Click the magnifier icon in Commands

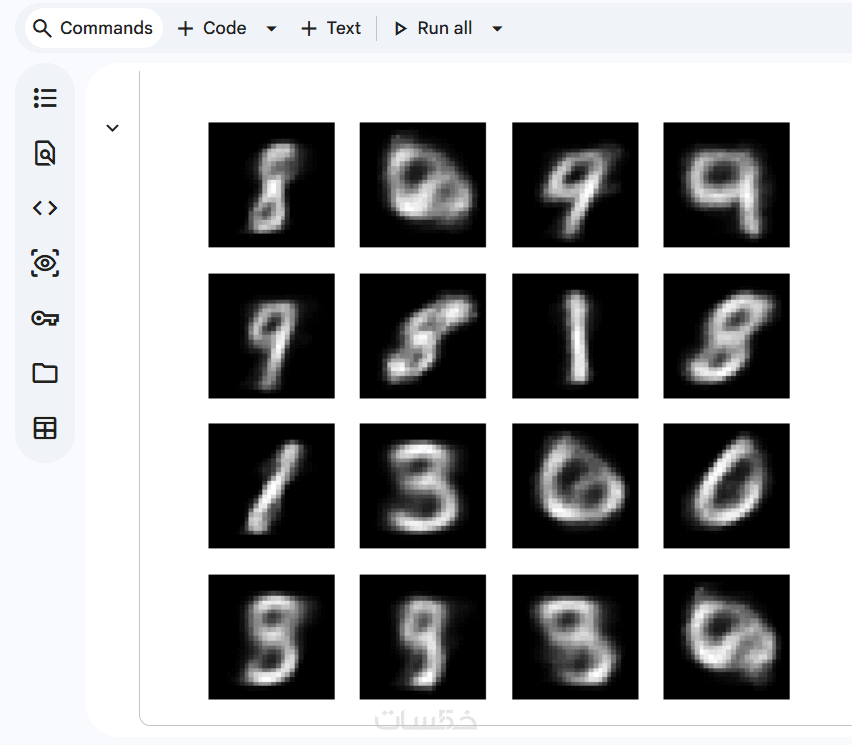[x=42, y=28]
